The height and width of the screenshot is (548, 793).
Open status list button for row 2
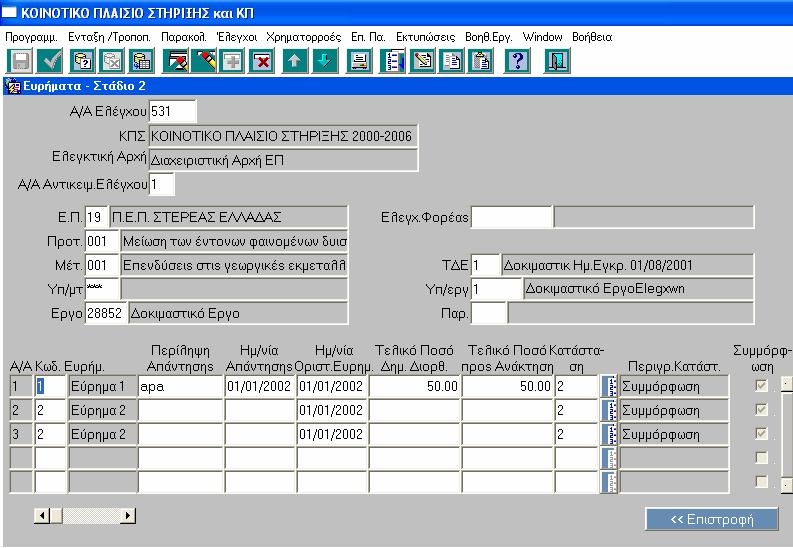tap(609, 410)
